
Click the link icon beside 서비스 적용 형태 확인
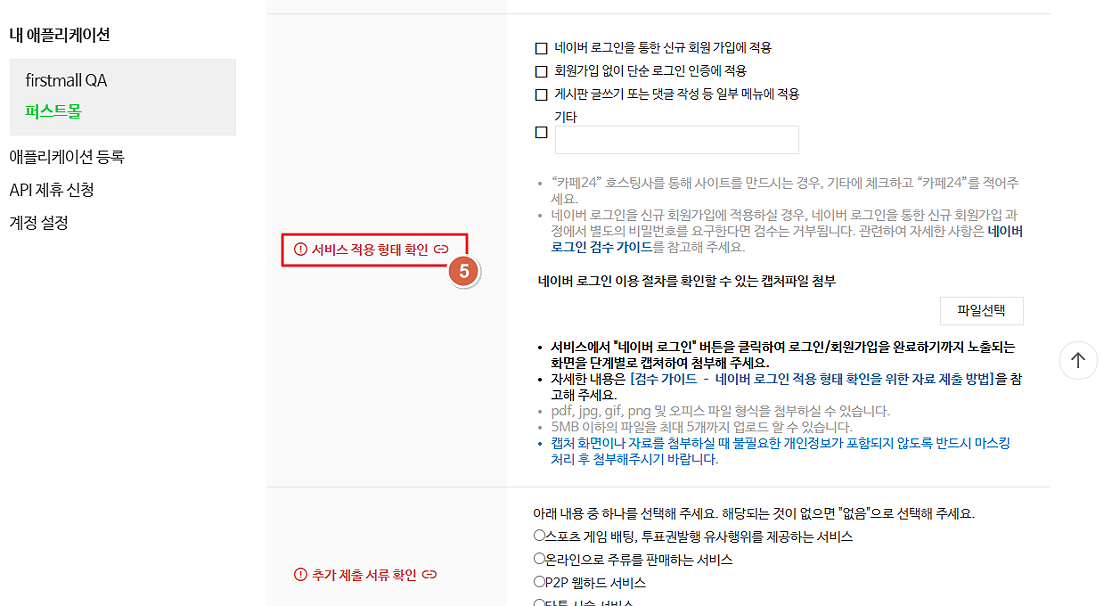point(441,249)
